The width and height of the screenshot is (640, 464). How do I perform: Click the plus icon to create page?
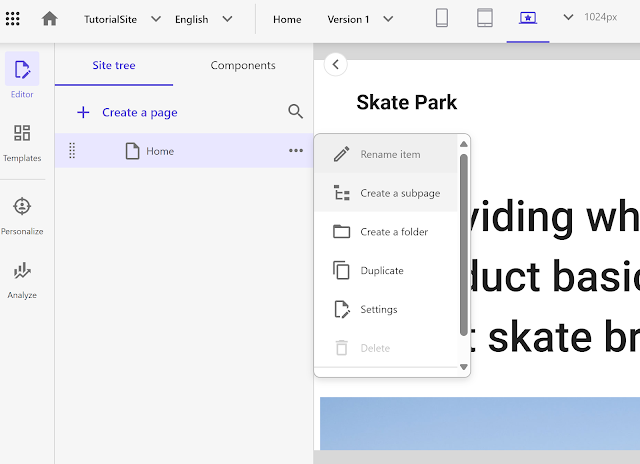pos(83,112)
